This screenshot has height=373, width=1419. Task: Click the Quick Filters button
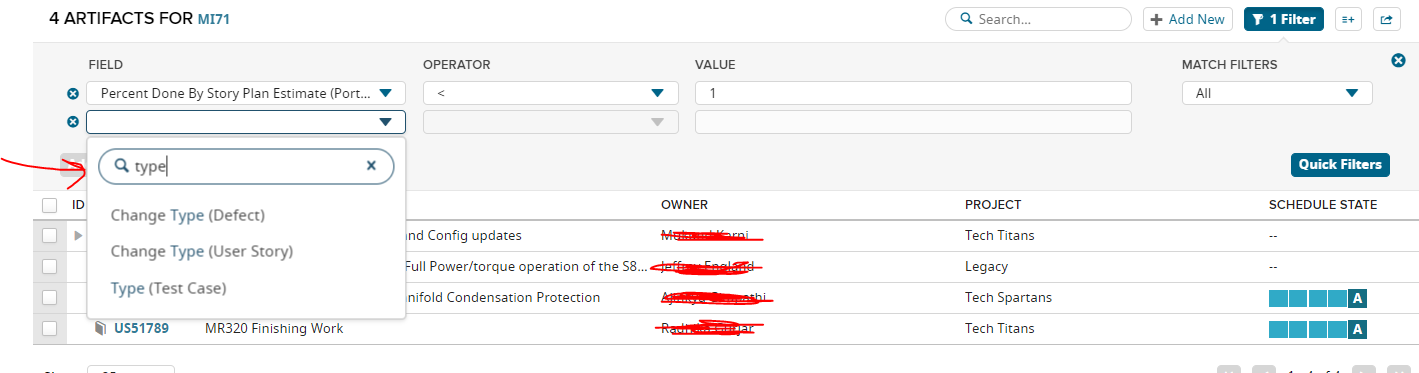(x=1340, y=164)
